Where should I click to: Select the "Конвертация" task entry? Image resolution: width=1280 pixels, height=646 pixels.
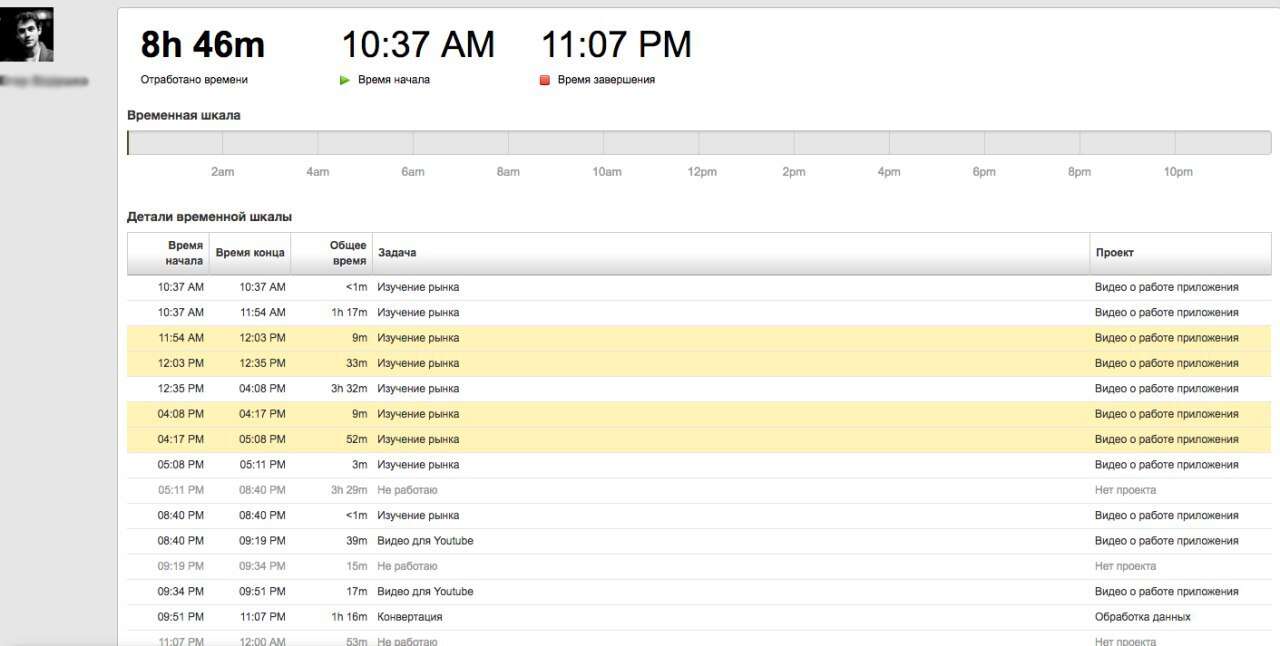point(410,617)
